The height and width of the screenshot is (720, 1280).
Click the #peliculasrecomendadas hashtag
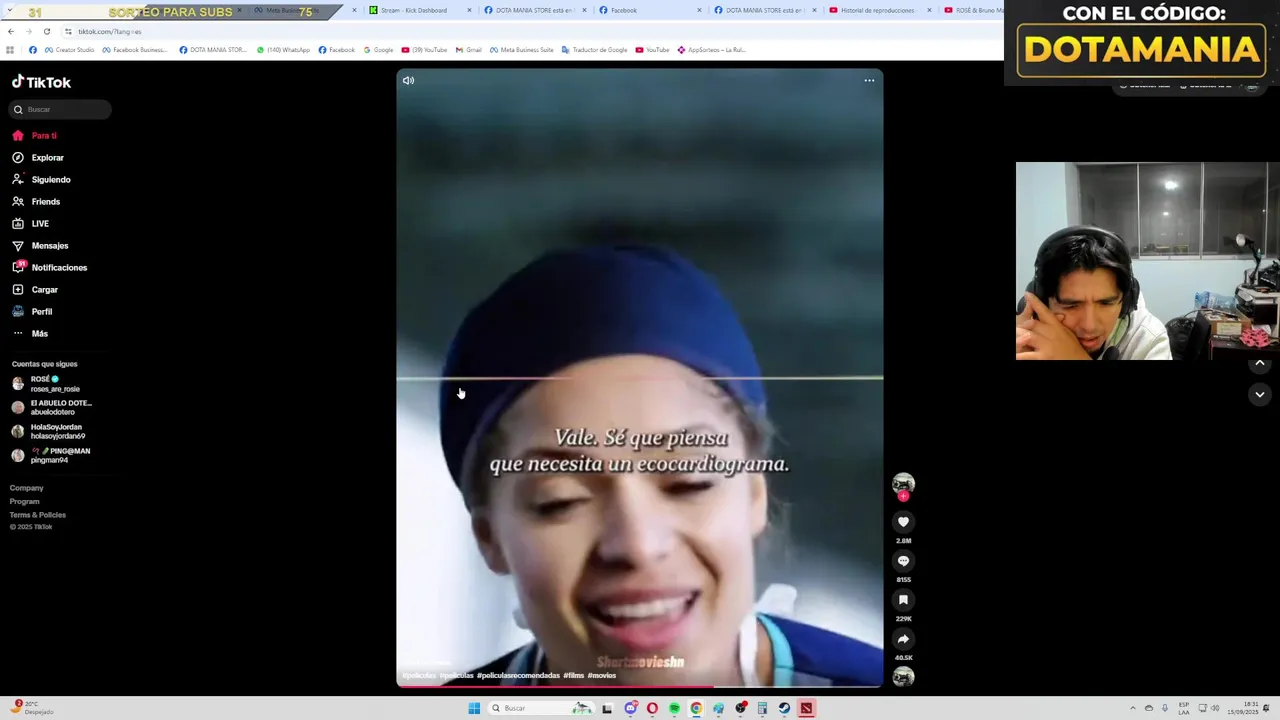point(518,675)
